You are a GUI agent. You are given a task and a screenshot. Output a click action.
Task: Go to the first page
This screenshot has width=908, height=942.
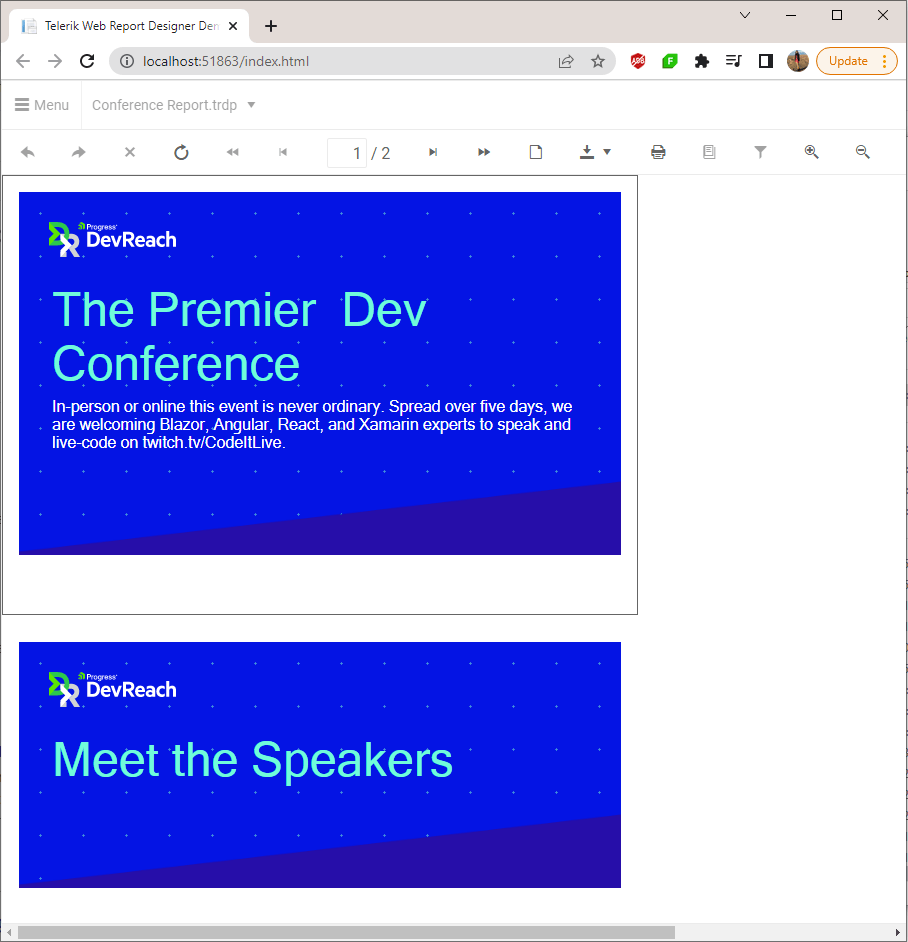(x=232, y=153)
